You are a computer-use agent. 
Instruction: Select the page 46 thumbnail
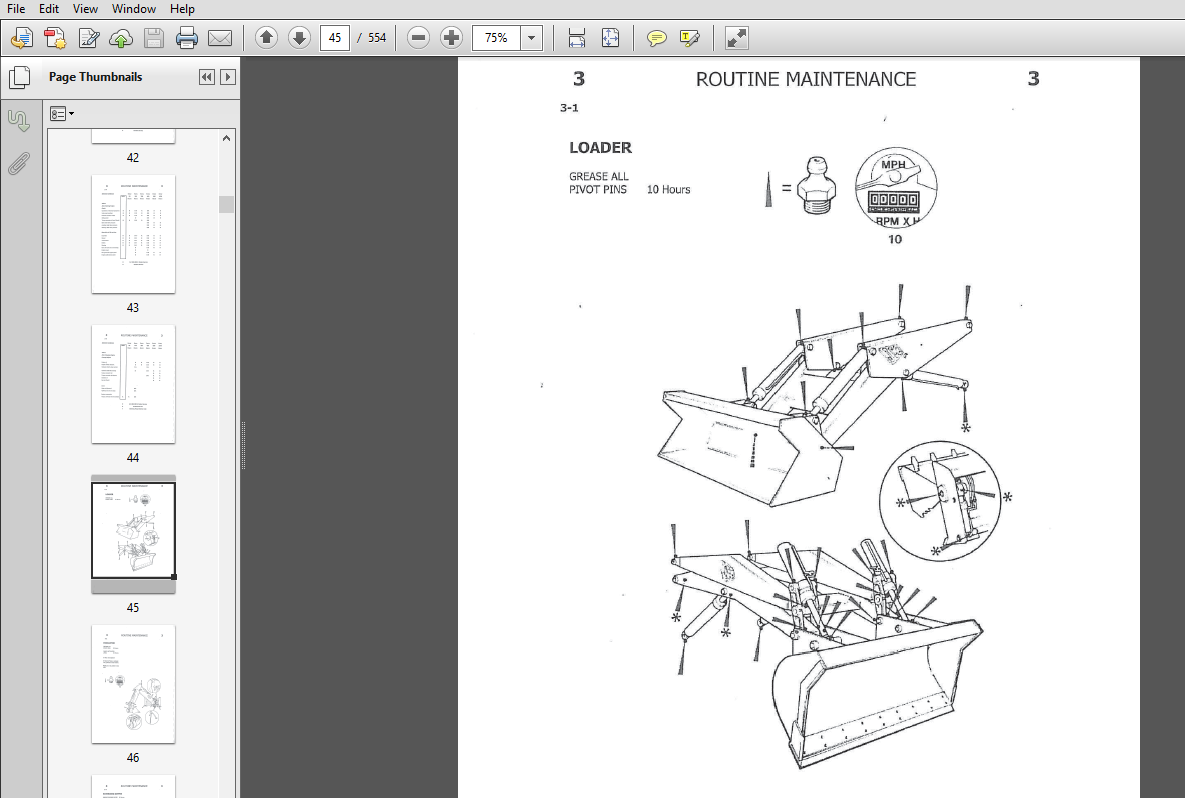click(133, 684)
